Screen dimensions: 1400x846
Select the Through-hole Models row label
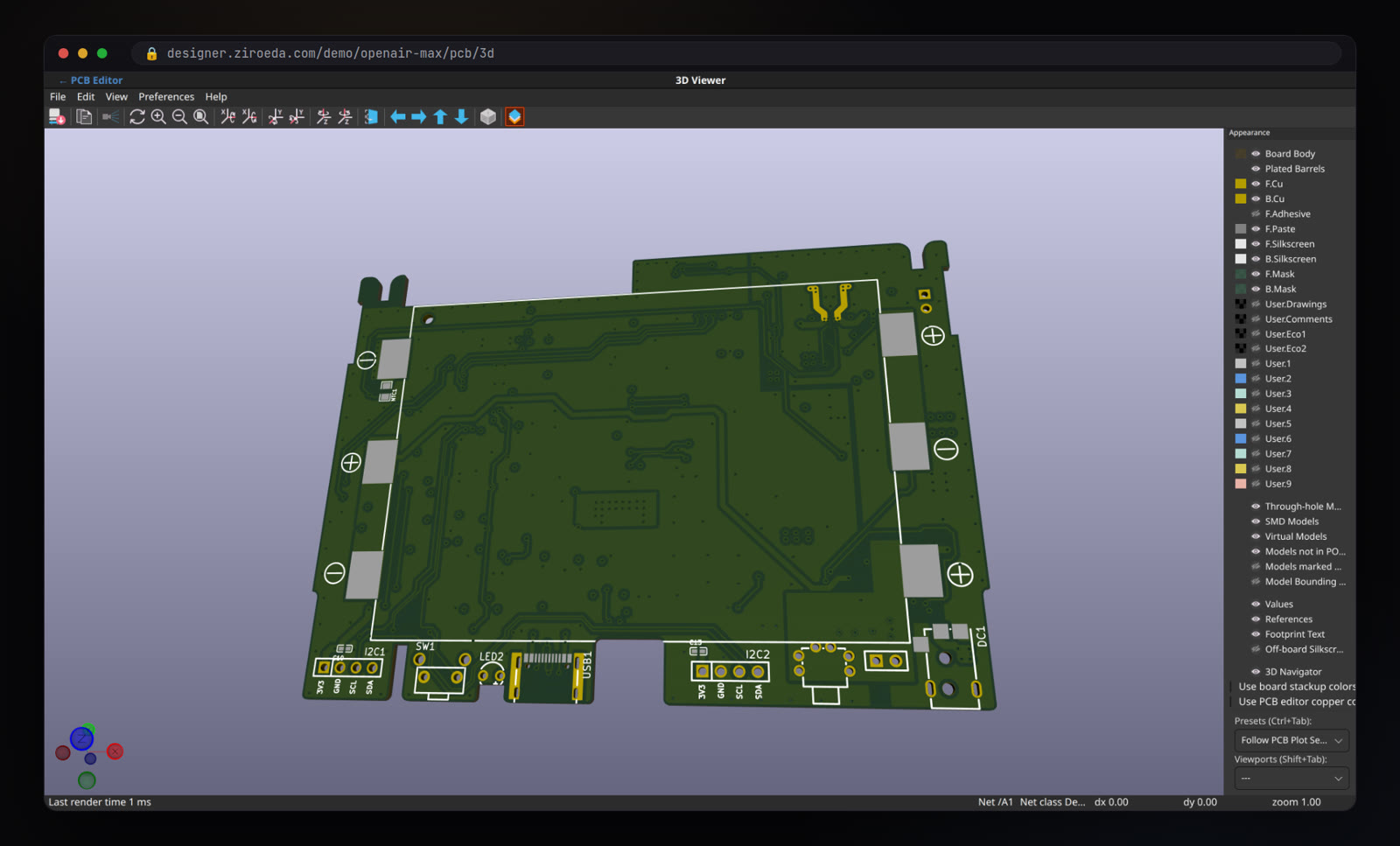(1303, 507)
